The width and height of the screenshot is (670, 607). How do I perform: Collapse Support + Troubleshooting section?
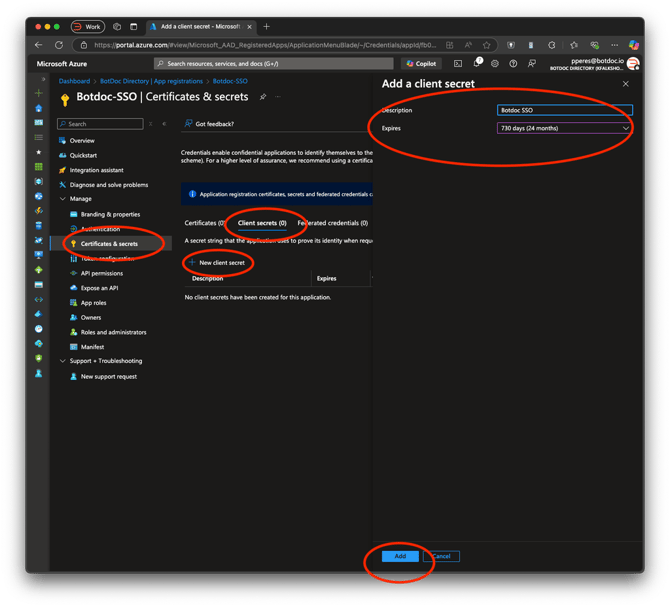pos(63,361)
